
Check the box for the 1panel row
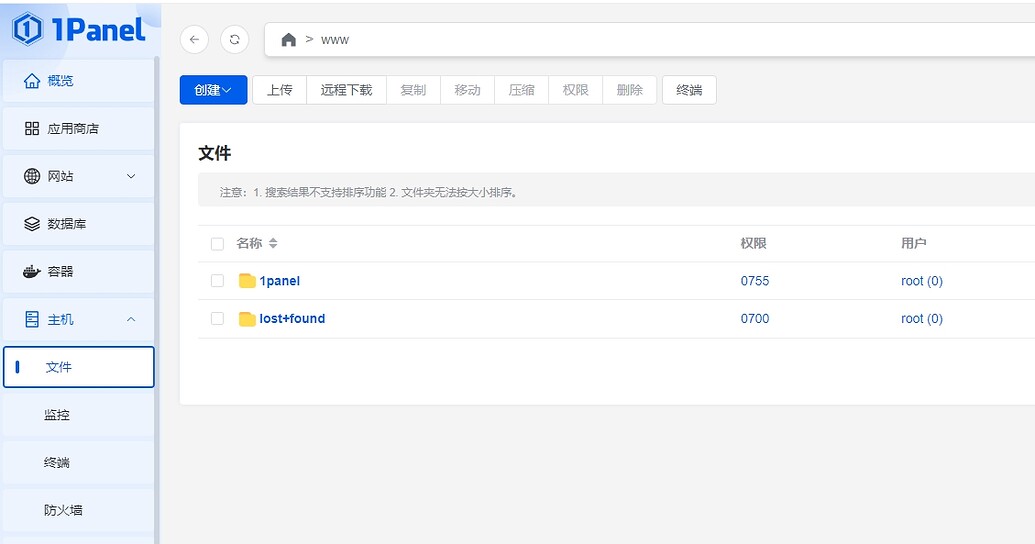tap(217, 281)
